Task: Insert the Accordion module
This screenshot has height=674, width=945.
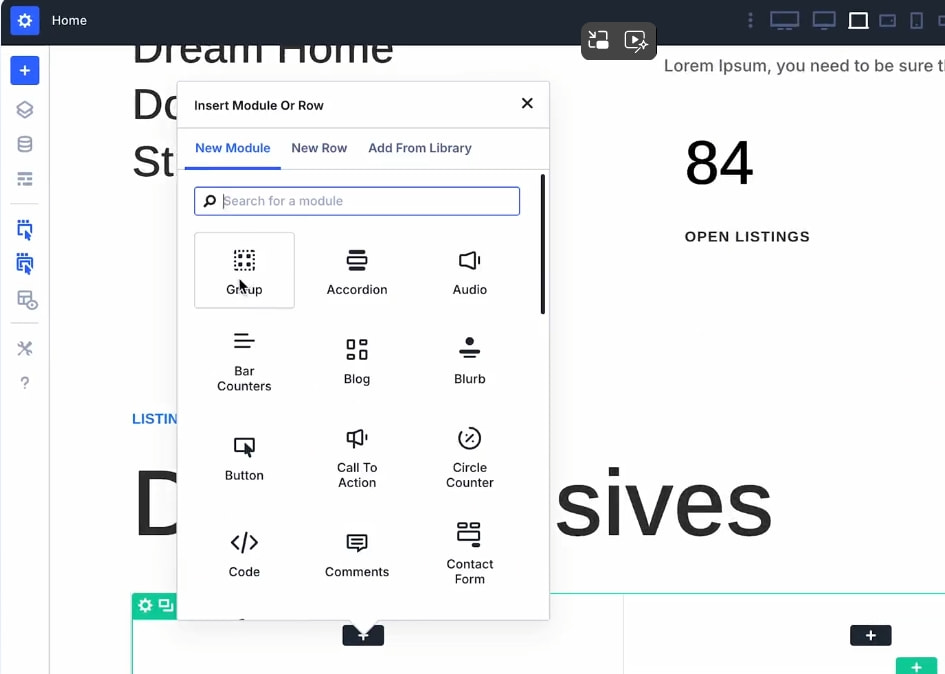Action: (357, 270)
